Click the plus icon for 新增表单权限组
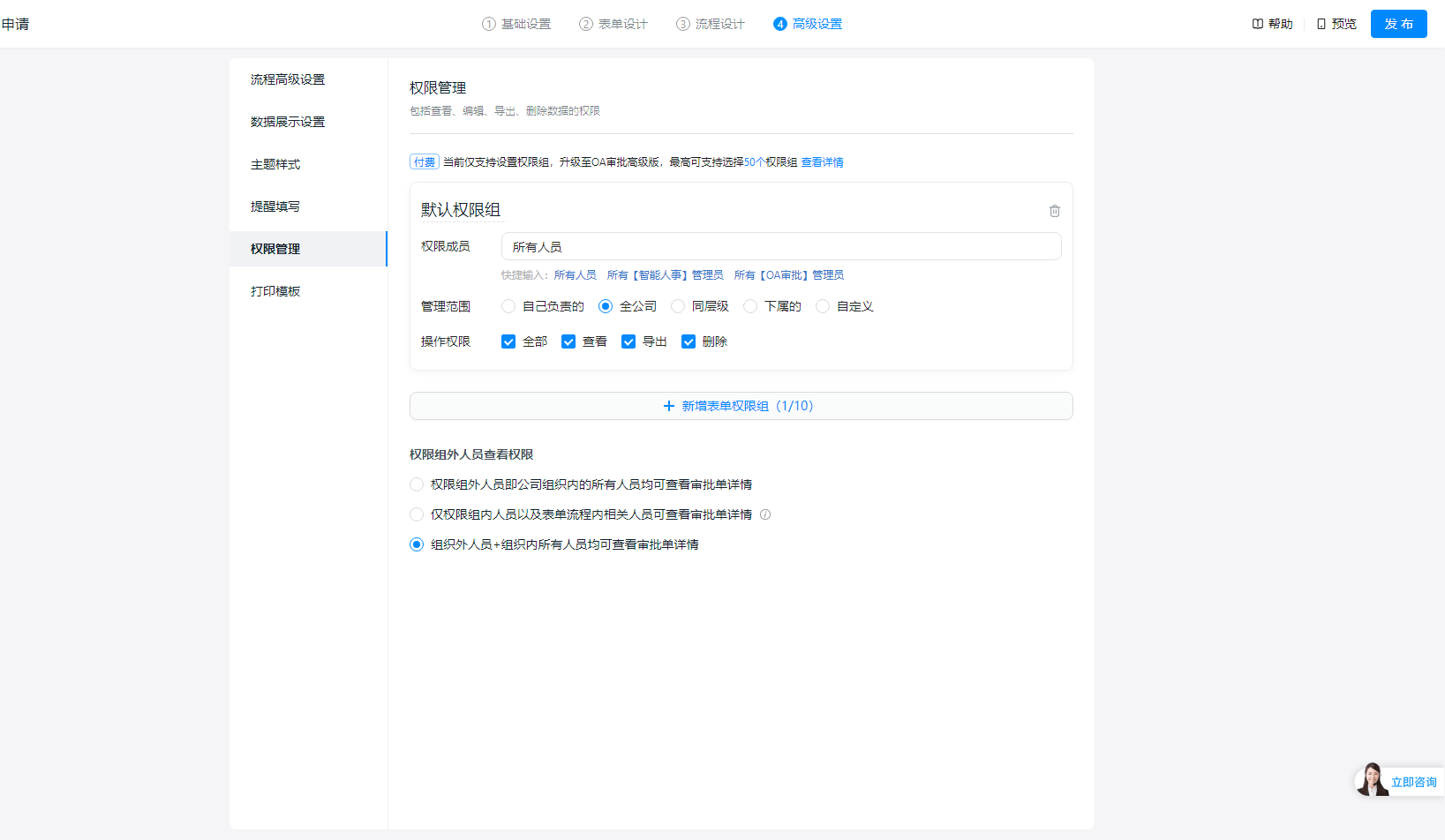Viewport: 1445px width, 840px height. pyautogui.click(x=669, y=406)
